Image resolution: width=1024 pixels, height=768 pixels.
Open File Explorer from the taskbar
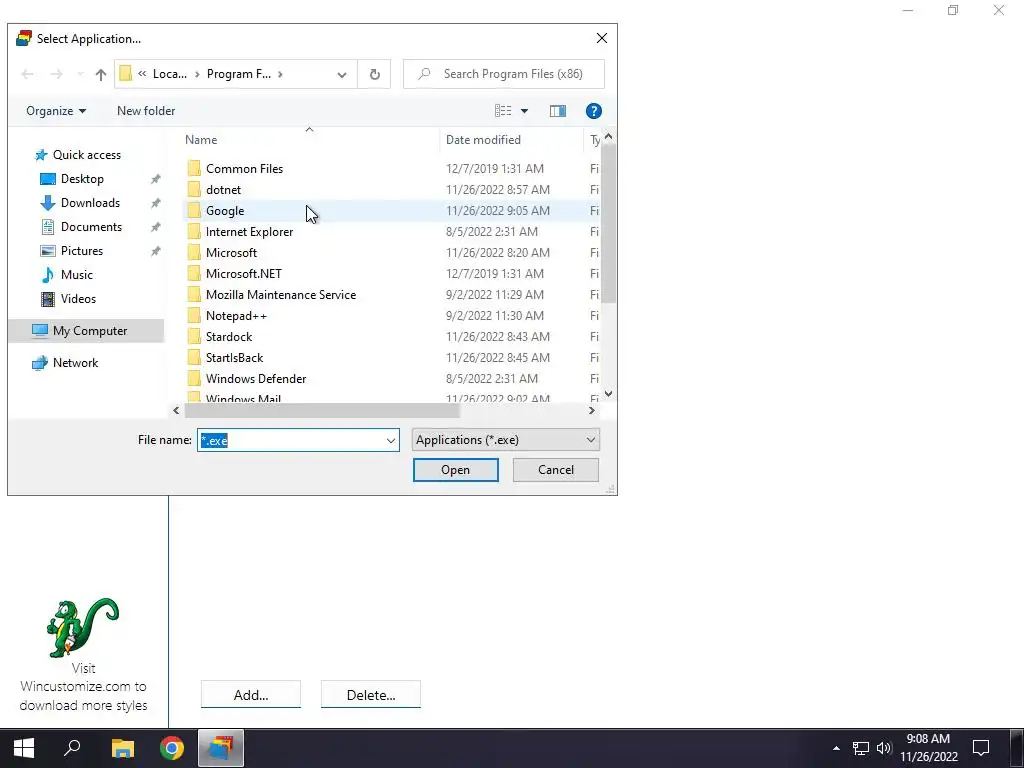(x=123, y=748)
